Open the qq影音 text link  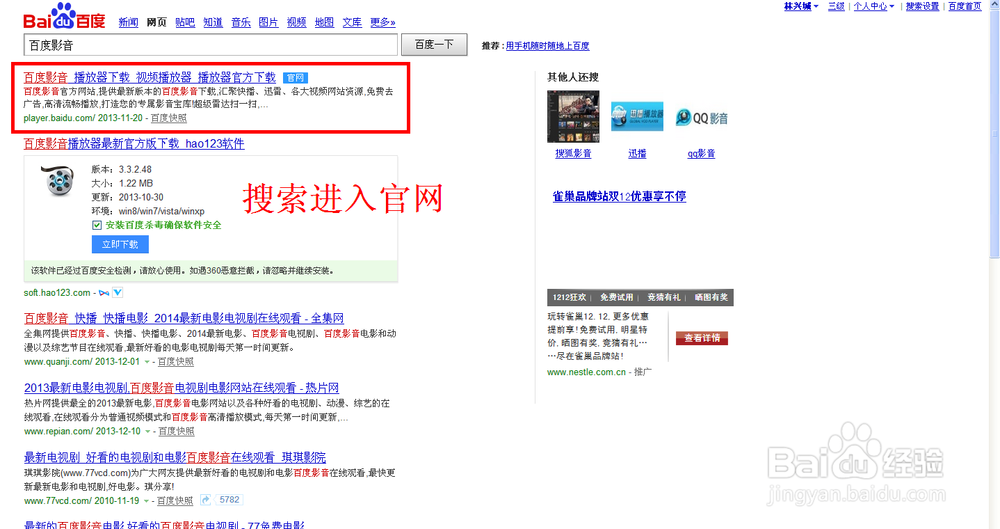[702, 154]
